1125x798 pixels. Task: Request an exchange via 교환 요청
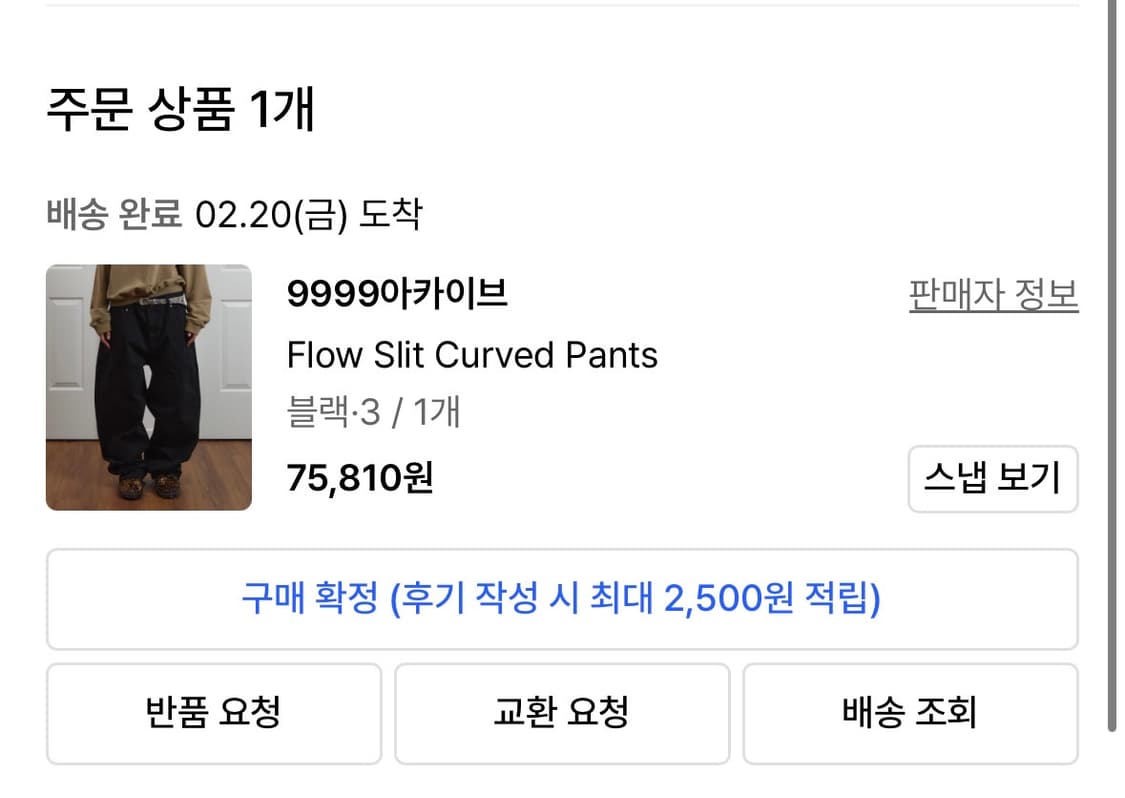click(562, 713)
